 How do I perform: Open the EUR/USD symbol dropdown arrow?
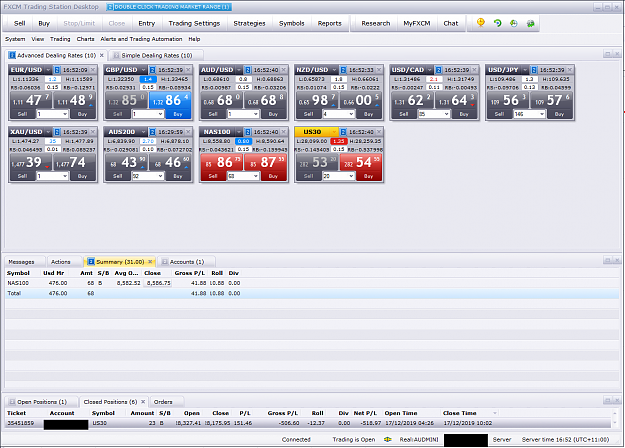click(48, 70)
